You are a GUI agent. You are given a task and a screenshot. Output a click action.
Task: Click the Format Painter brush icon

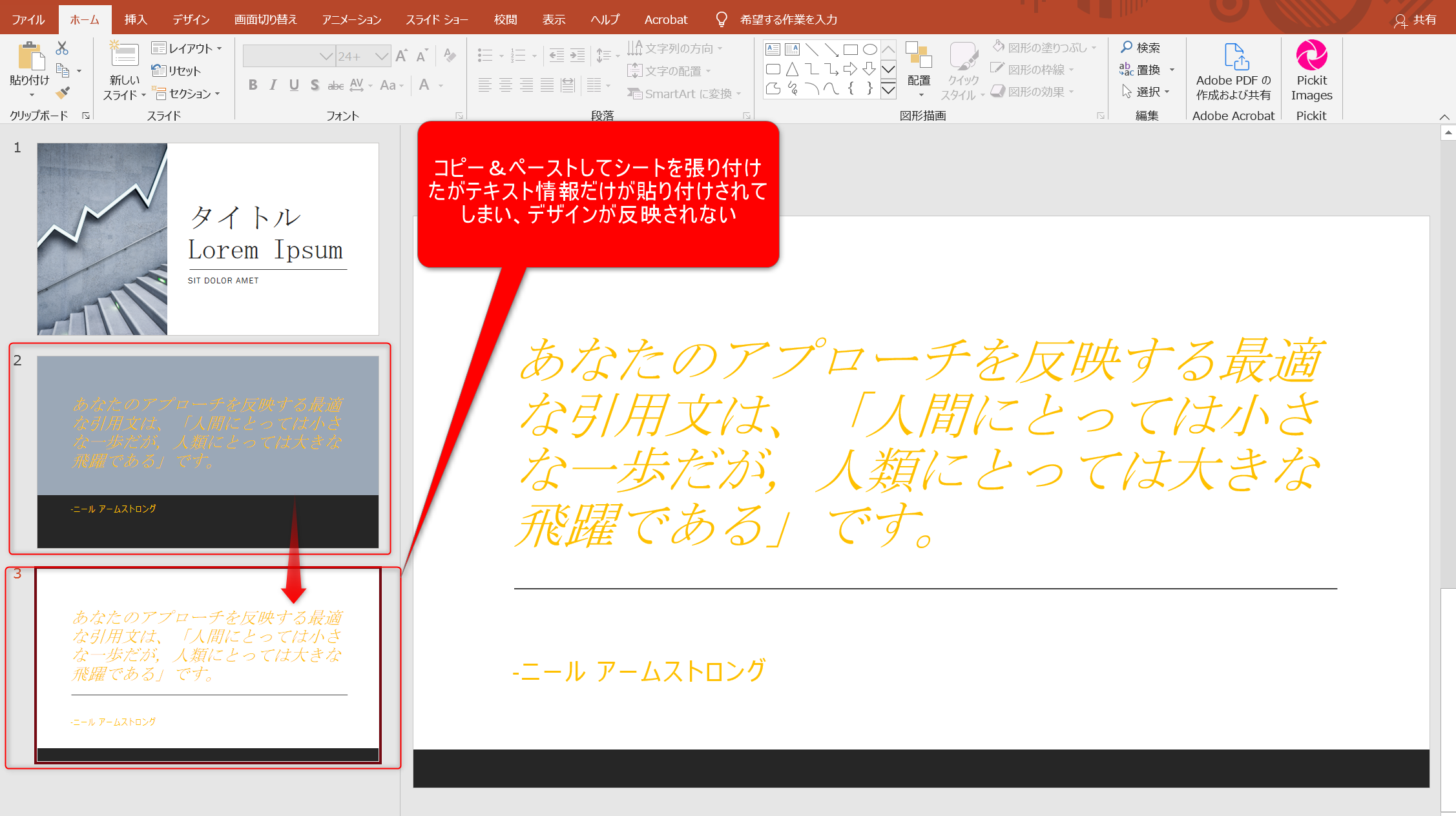point(63,93)
